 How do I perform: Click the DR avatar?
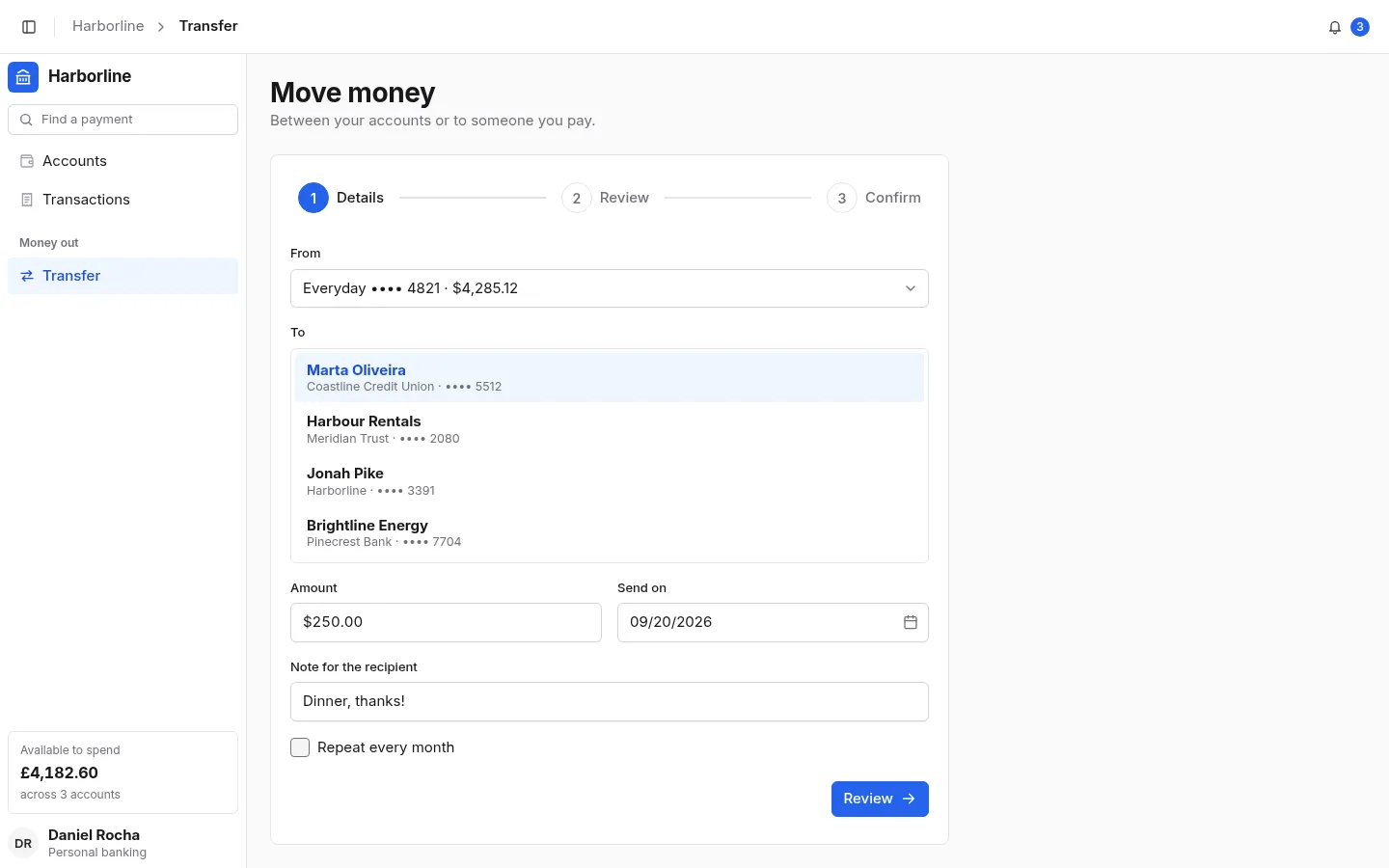23,843
